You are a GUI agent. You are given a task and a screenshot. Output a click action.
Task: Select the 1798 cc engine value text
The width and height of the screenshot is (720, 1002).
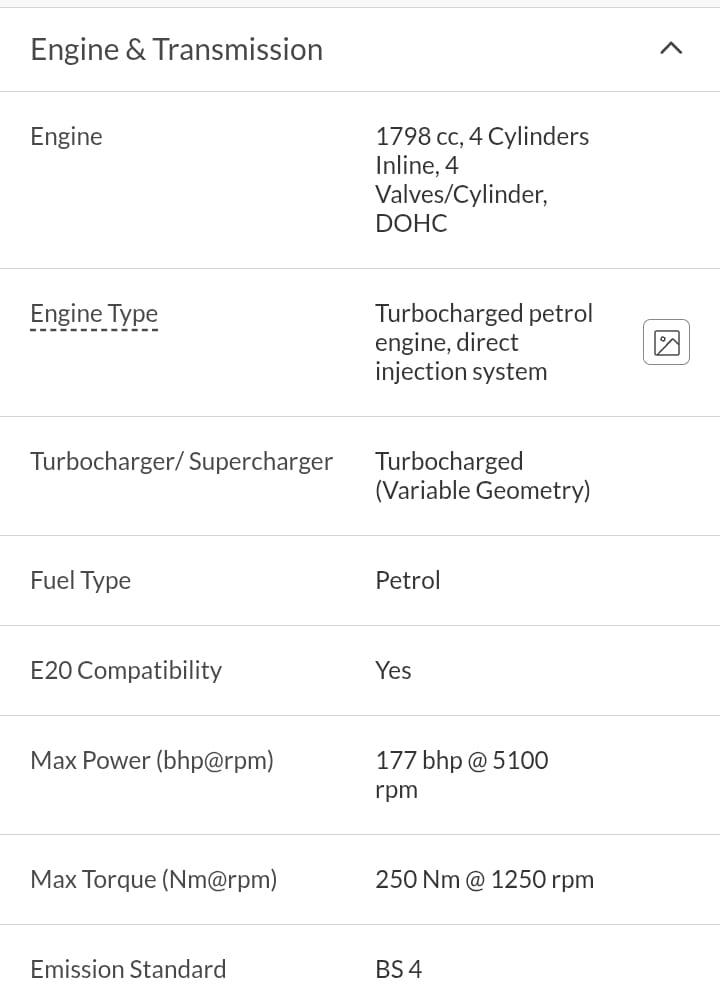(x=481, y=137)
